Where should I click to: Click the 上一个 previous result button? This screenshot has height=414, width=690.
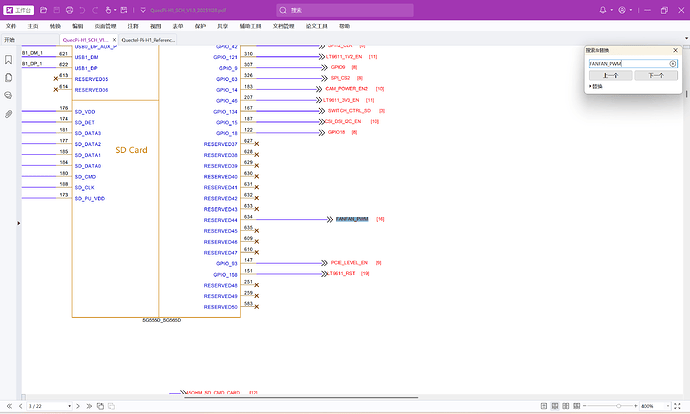coord(610,76)
